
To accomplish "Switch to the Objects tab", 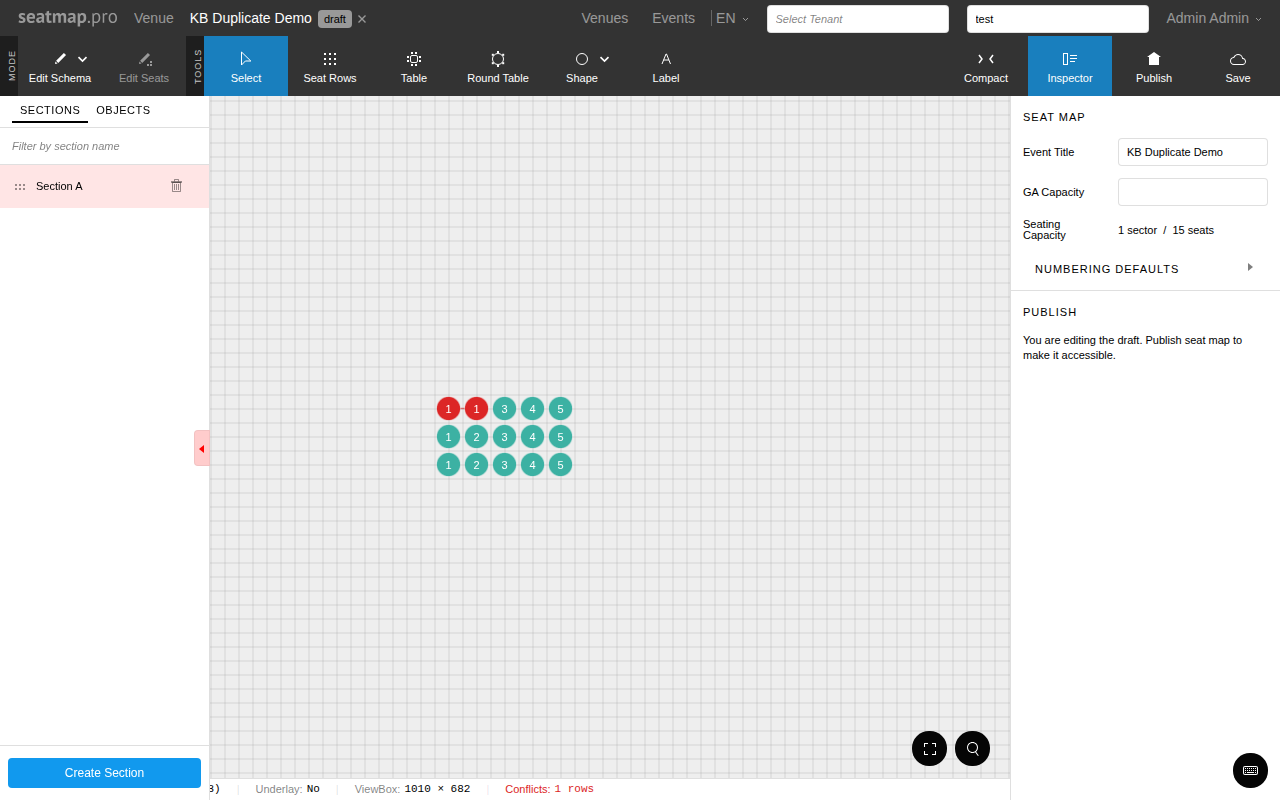I will [x=123, y=110].
